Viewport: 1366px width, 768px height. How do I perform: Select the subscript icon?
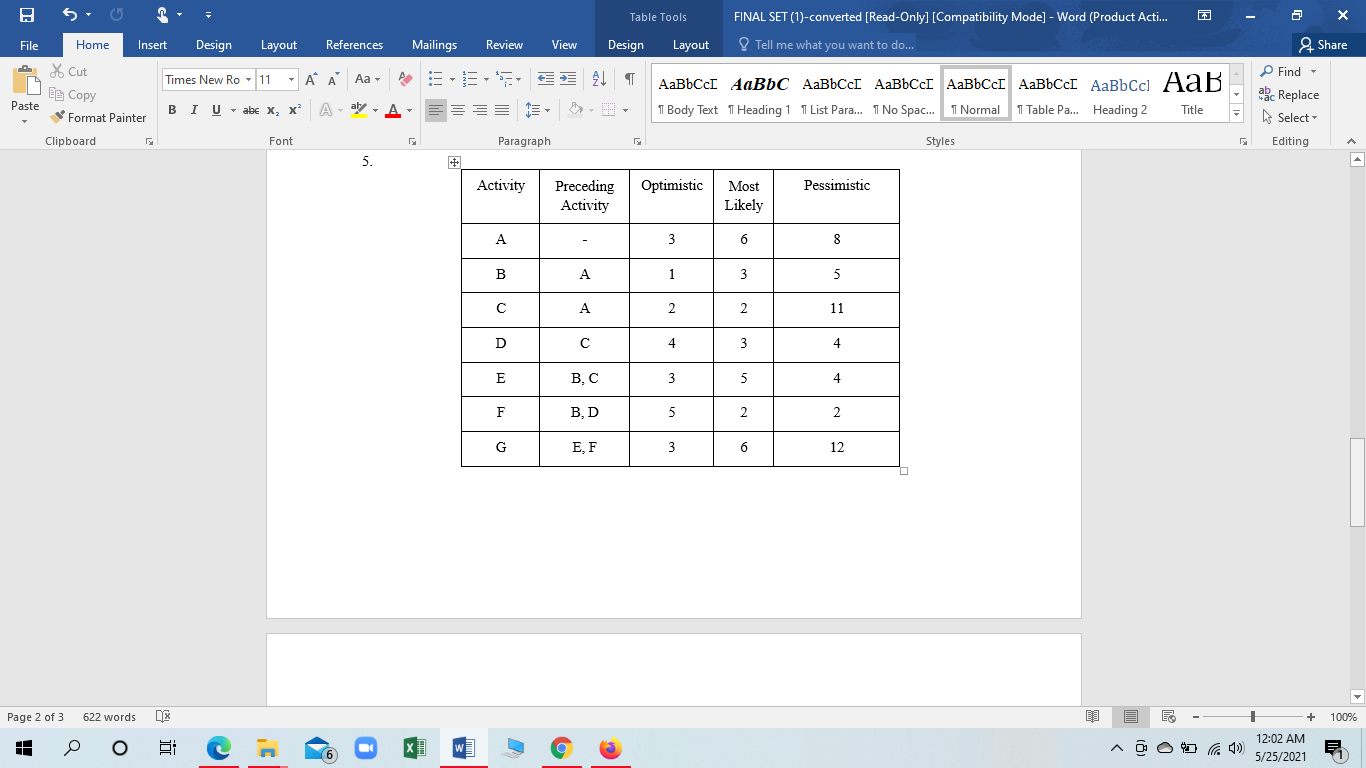[274, 110]
